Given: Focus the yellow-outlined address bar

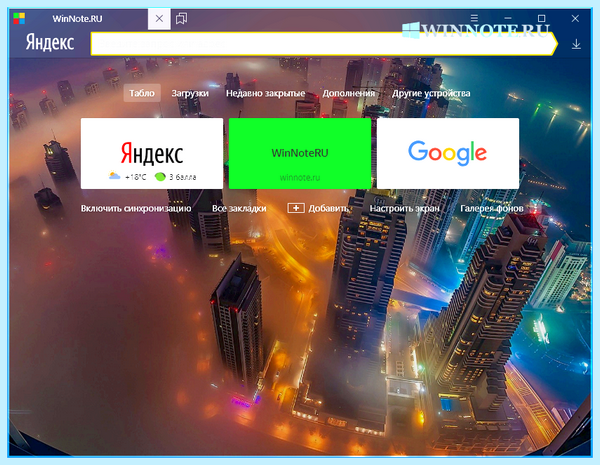Looking at the screenshot, I should click(x=323, y=44).
